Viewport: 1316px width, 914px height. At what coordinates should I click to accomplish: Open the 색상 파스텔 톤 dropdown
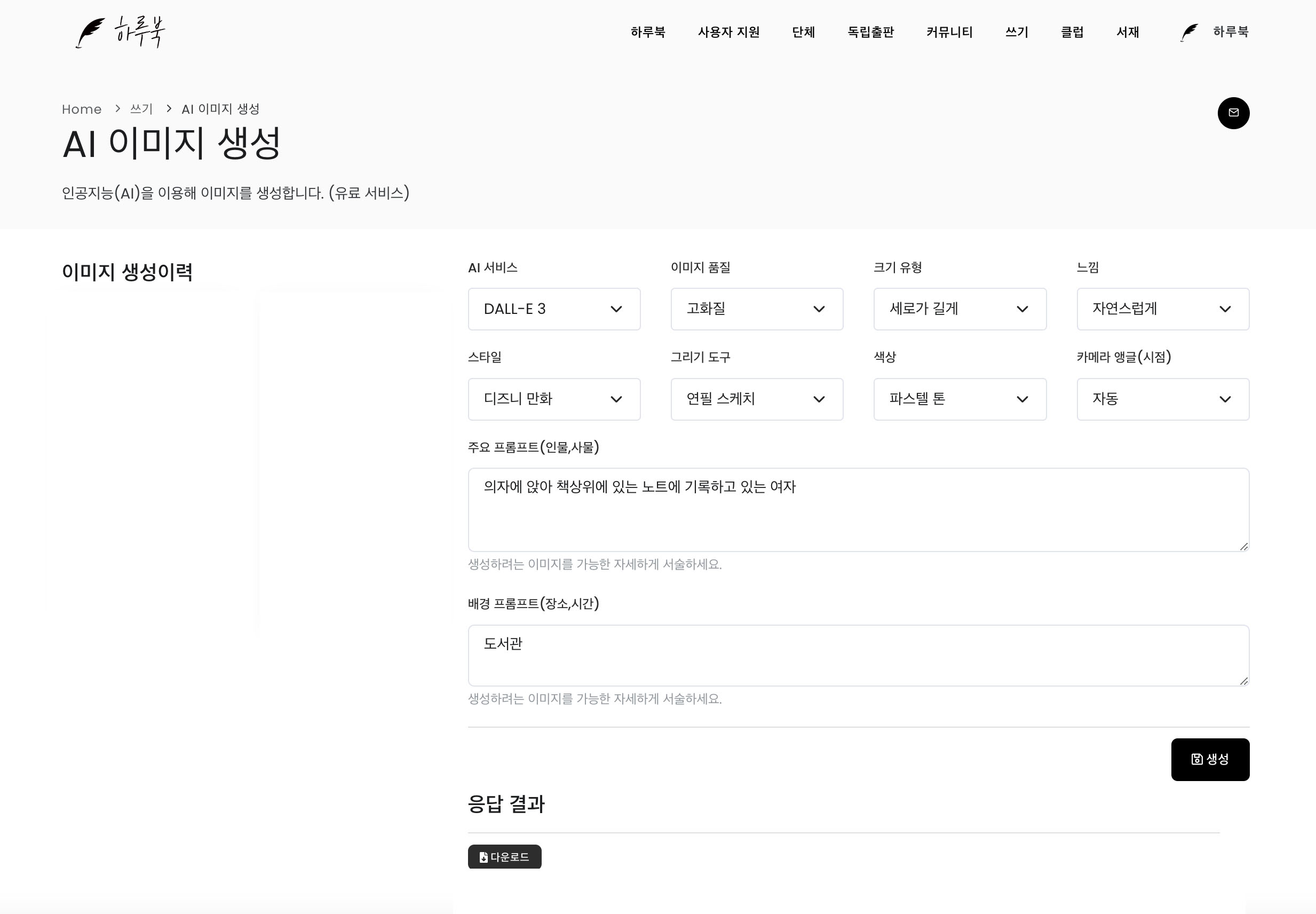960,399
